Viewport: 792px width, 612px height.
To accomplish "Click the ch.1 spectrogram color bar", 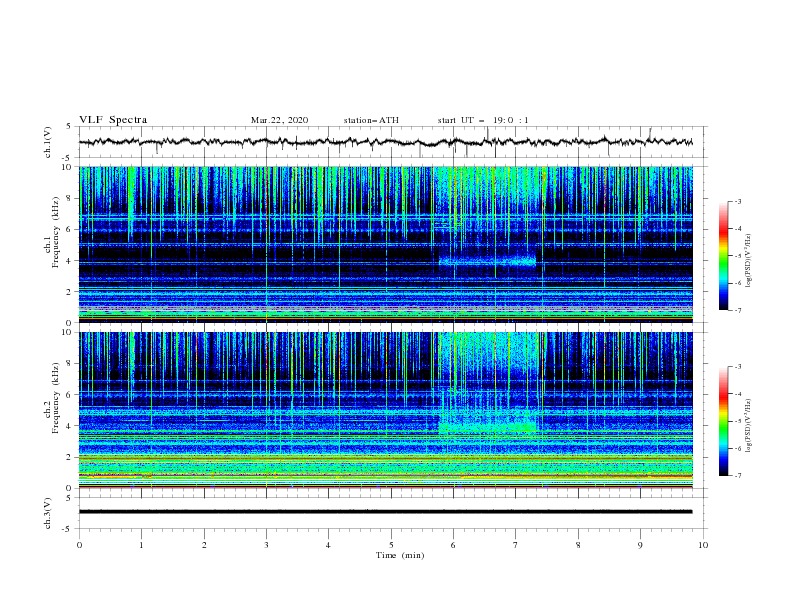I will click(723, 256).
